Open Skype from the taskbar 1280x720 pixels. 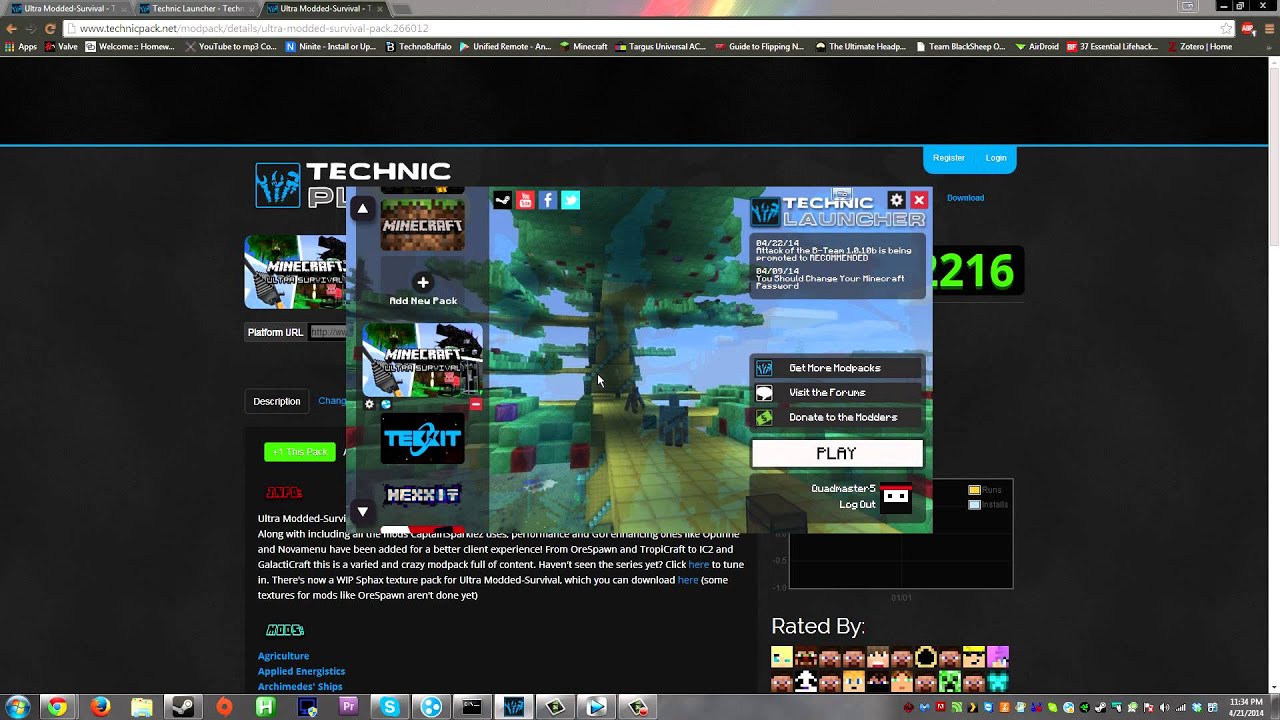point(390,707)
